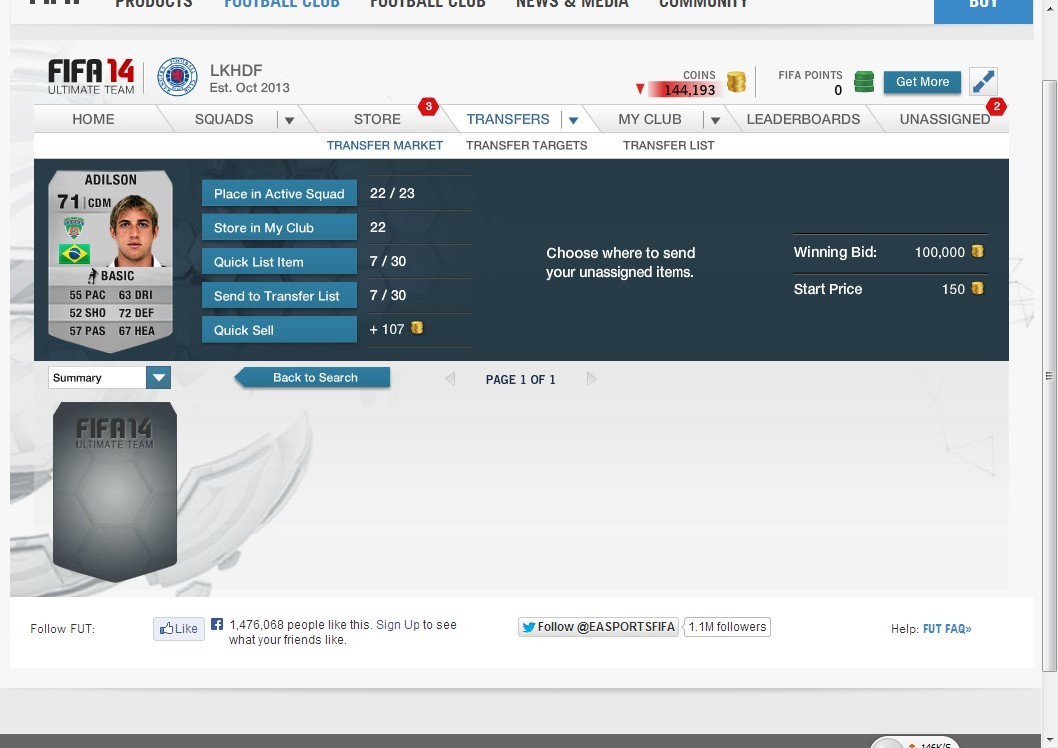Click the Facebook Like button
Screen dimensions: 1058x748
pyautogui.click(x=179, y=629)
